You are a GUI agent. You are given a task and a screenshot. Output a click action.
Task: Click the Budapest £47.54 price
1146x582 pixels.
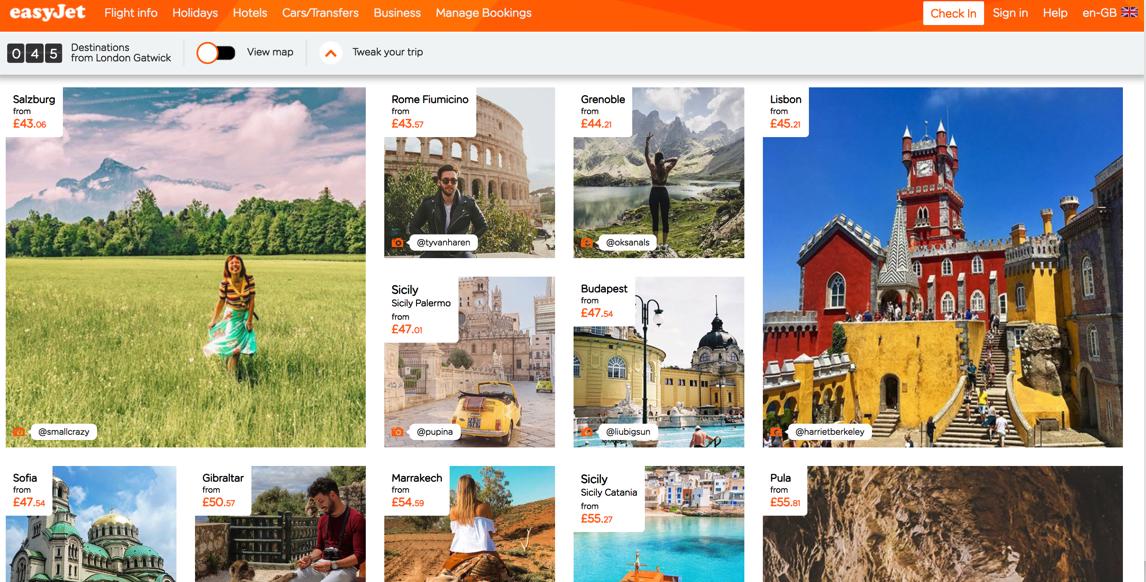point(596,314)
